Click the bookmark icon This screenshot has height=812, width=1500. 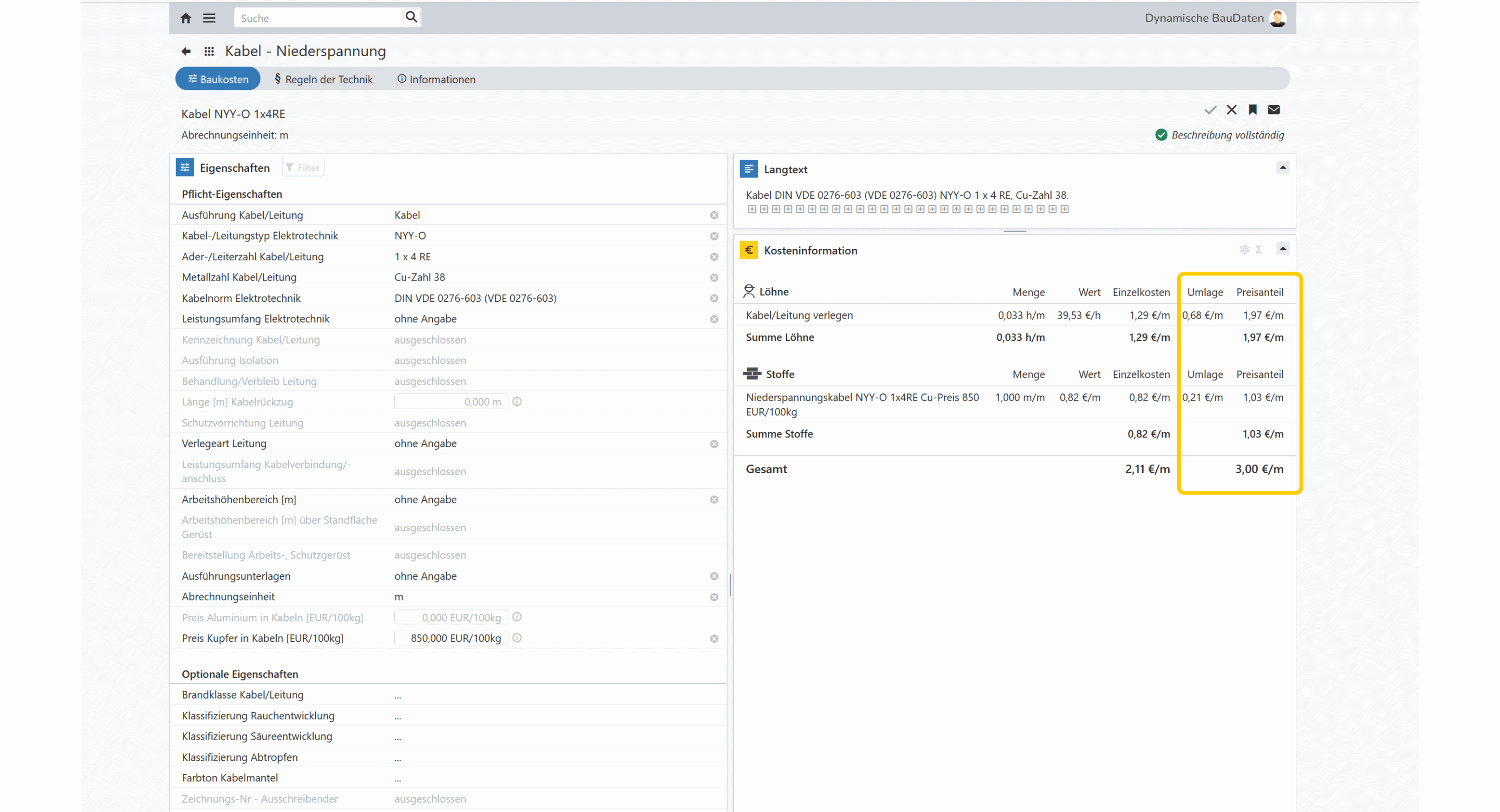(1253, 109)
